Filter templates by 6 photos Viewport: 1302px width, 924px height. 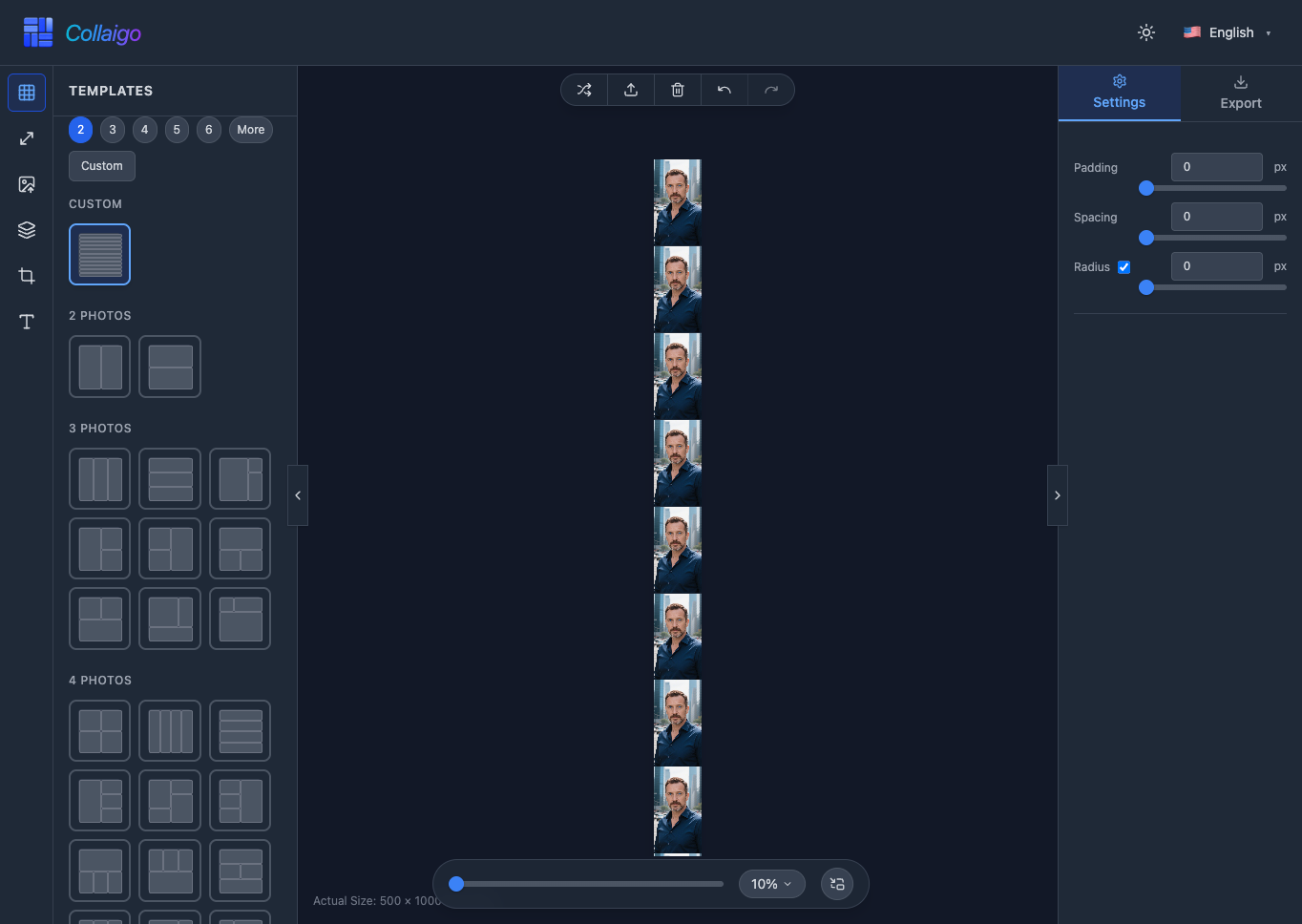click(x=209, y=130)
